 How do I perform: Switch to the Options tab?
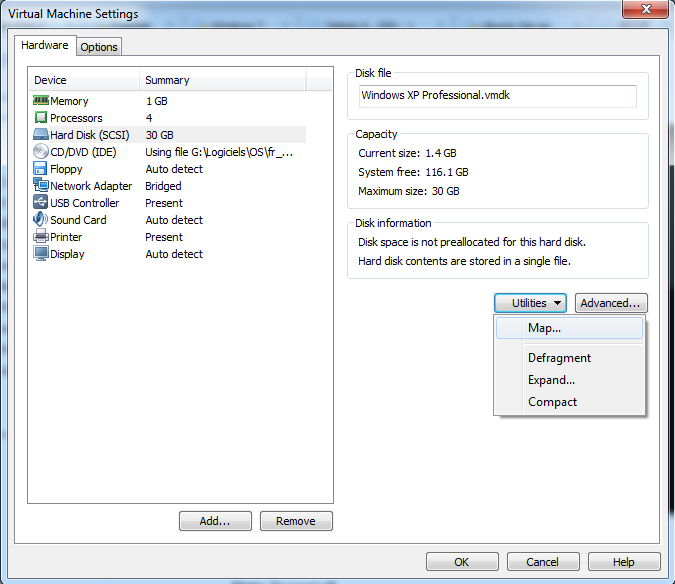tap(99, 47)
